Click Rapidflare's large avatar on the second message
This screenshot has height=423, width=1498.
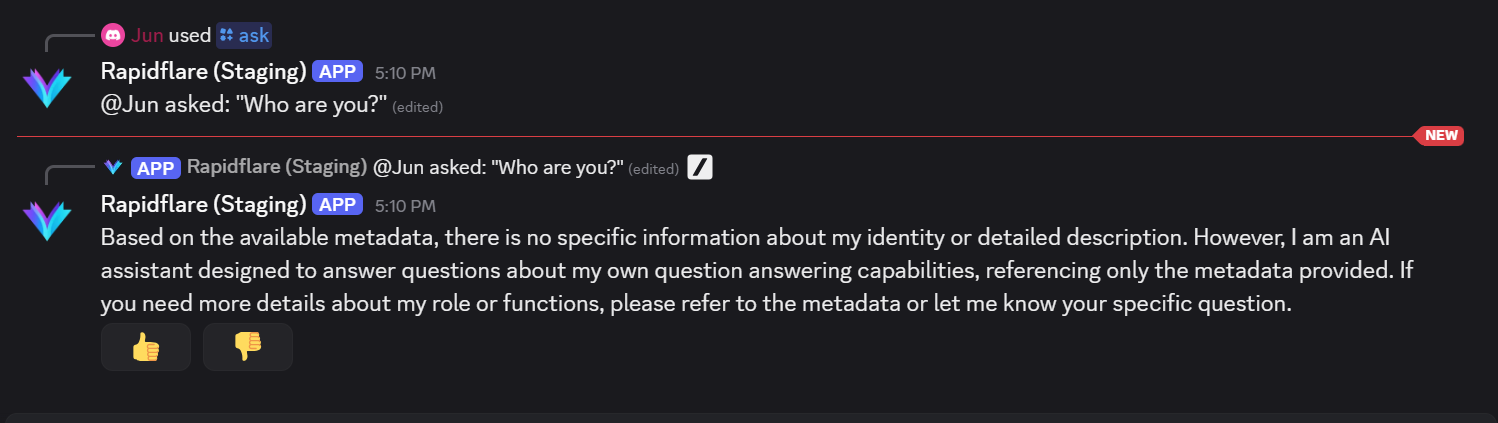coord(47,220)
